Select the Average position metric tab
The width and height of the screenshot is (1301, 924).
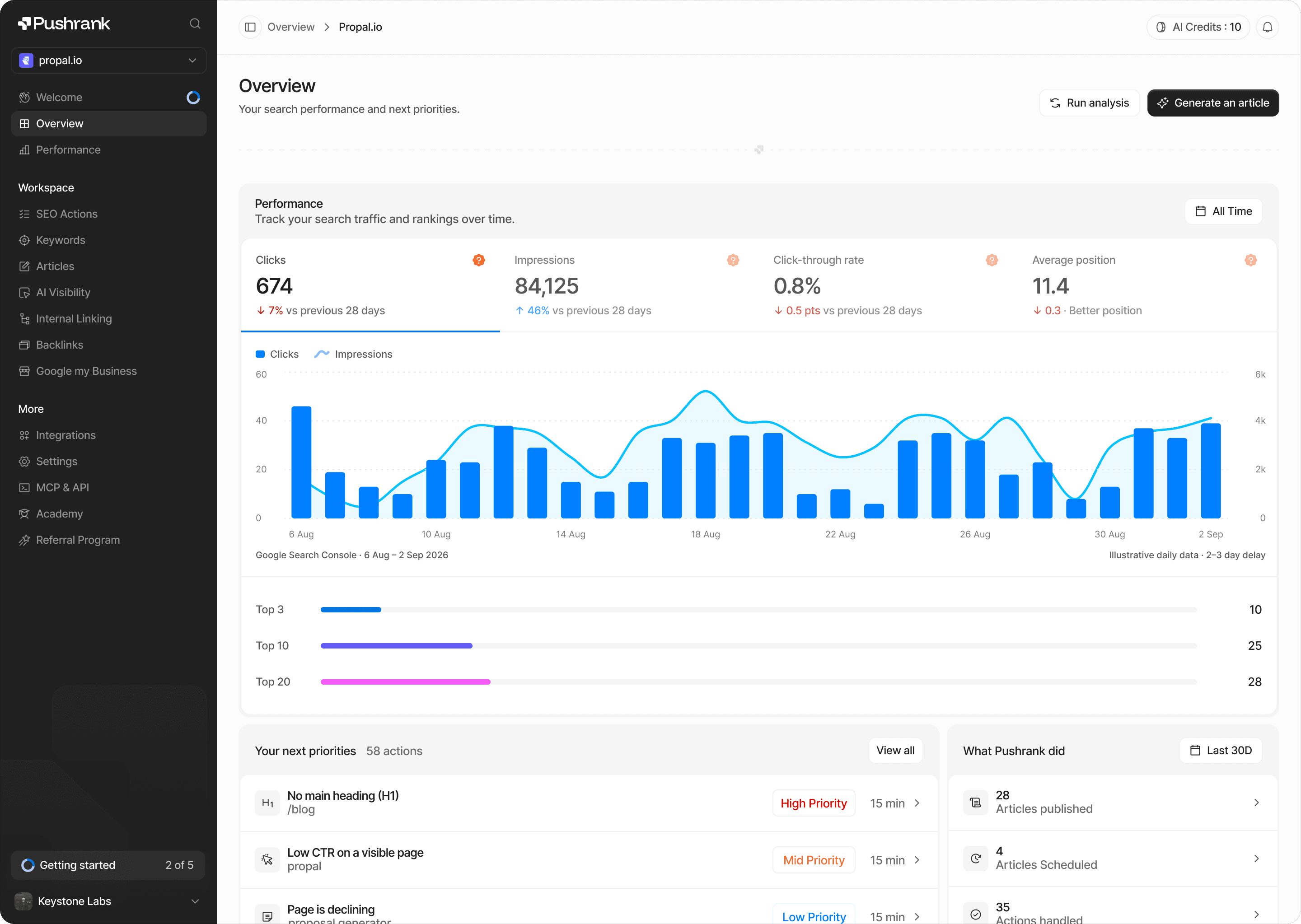1147,285
